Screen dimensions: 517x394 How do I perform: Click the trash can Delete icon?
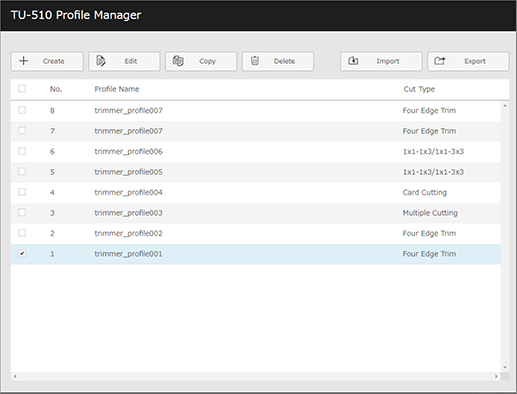tap(255, 61)
